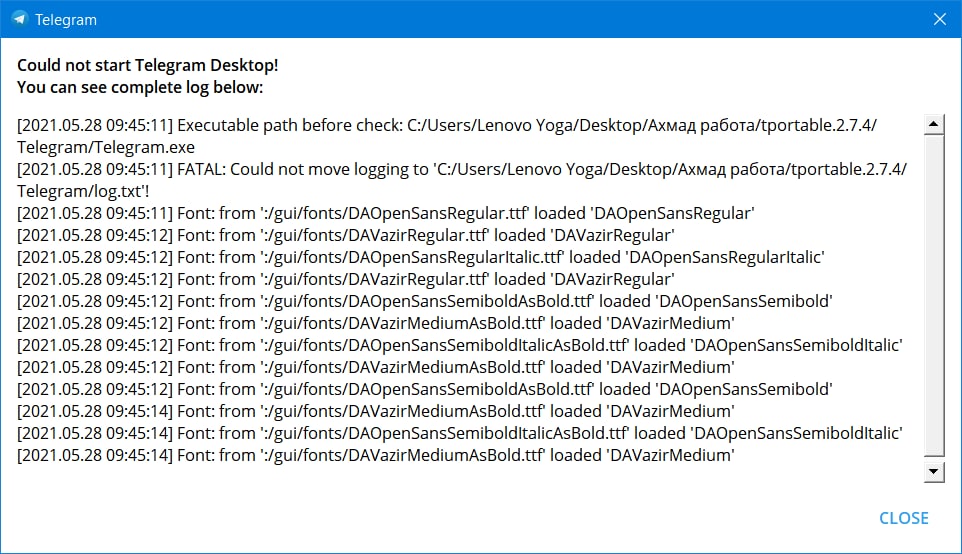This screenshot has width=962, height=554.
Task: Click the very last log line
Action: point(375,455)
